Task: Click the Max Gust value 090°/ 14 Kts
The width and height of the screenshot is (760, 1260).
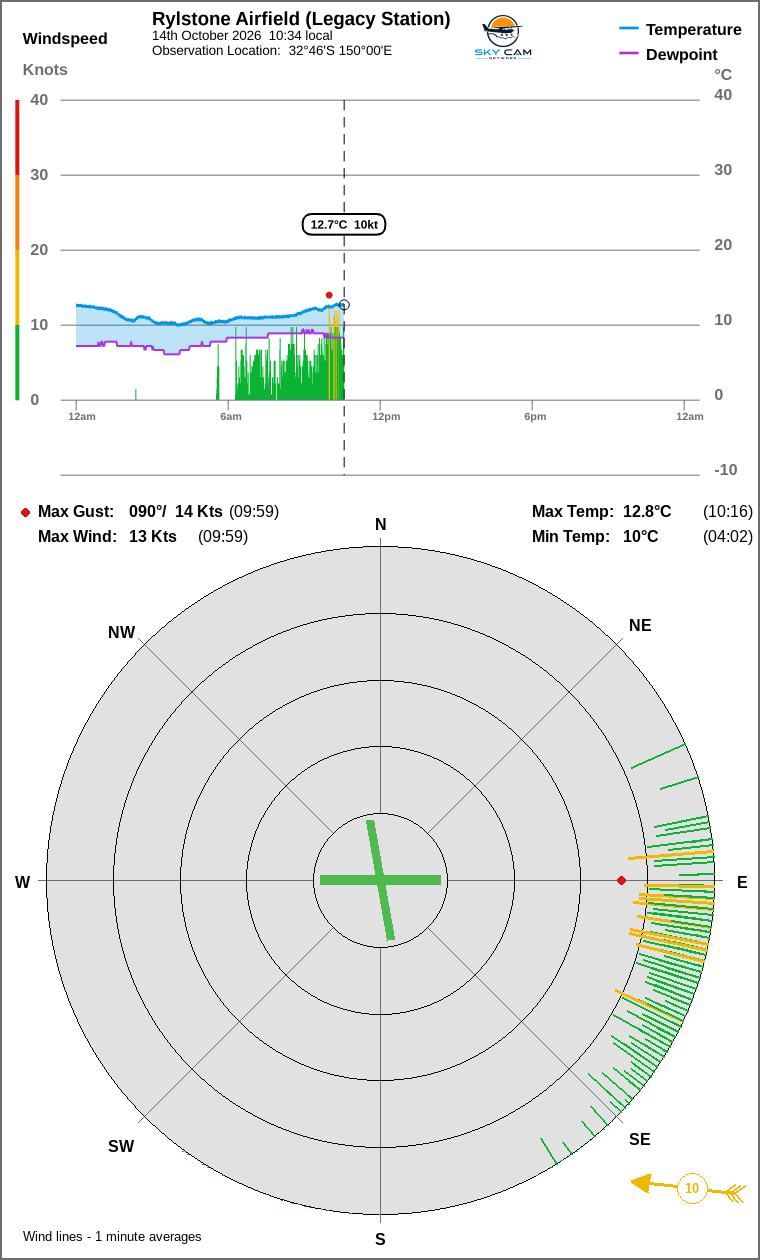Action: [x=176, y=512]
